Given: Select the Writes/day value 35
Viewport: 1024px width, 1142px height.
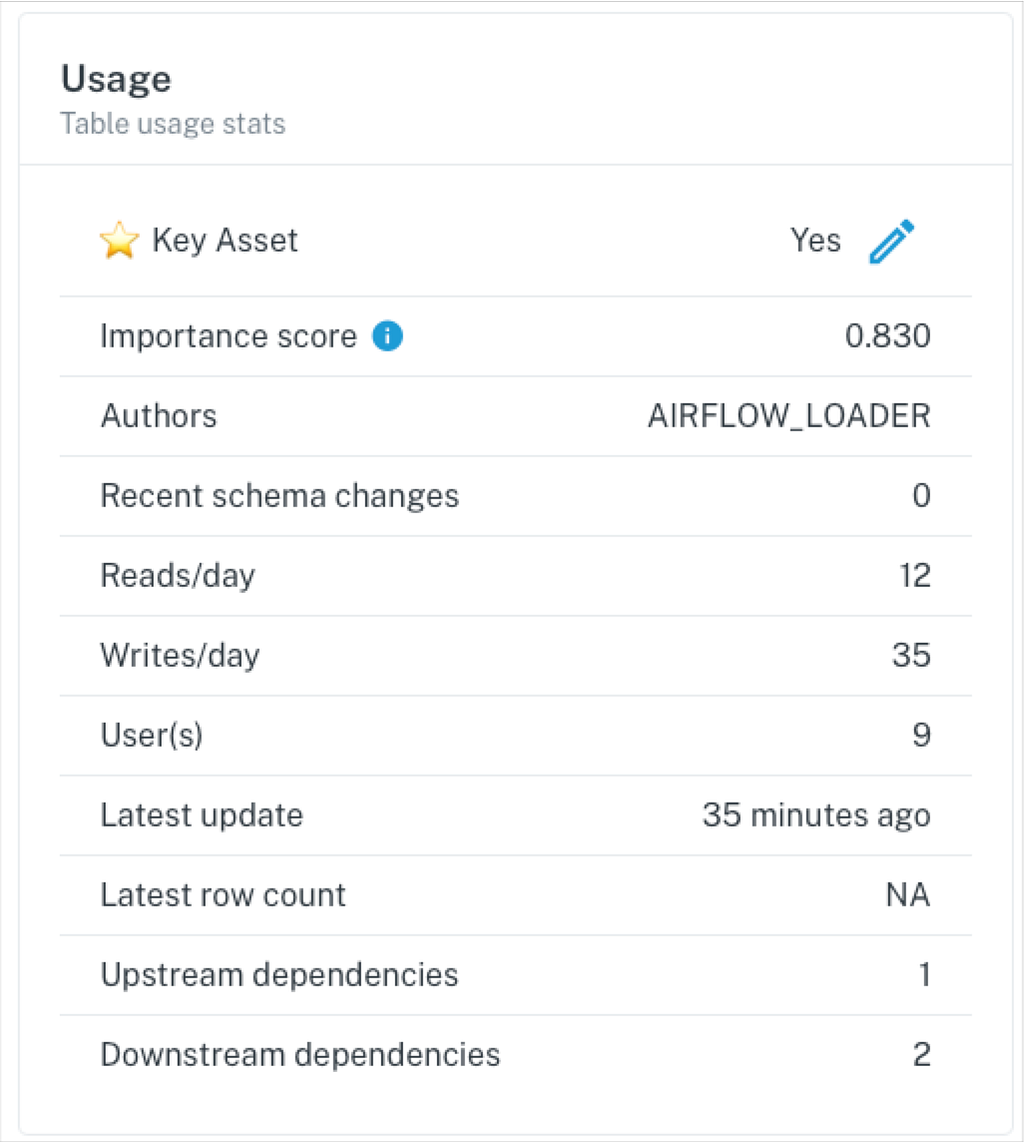Looking at the screenshot, I should (x=912, y=655).
